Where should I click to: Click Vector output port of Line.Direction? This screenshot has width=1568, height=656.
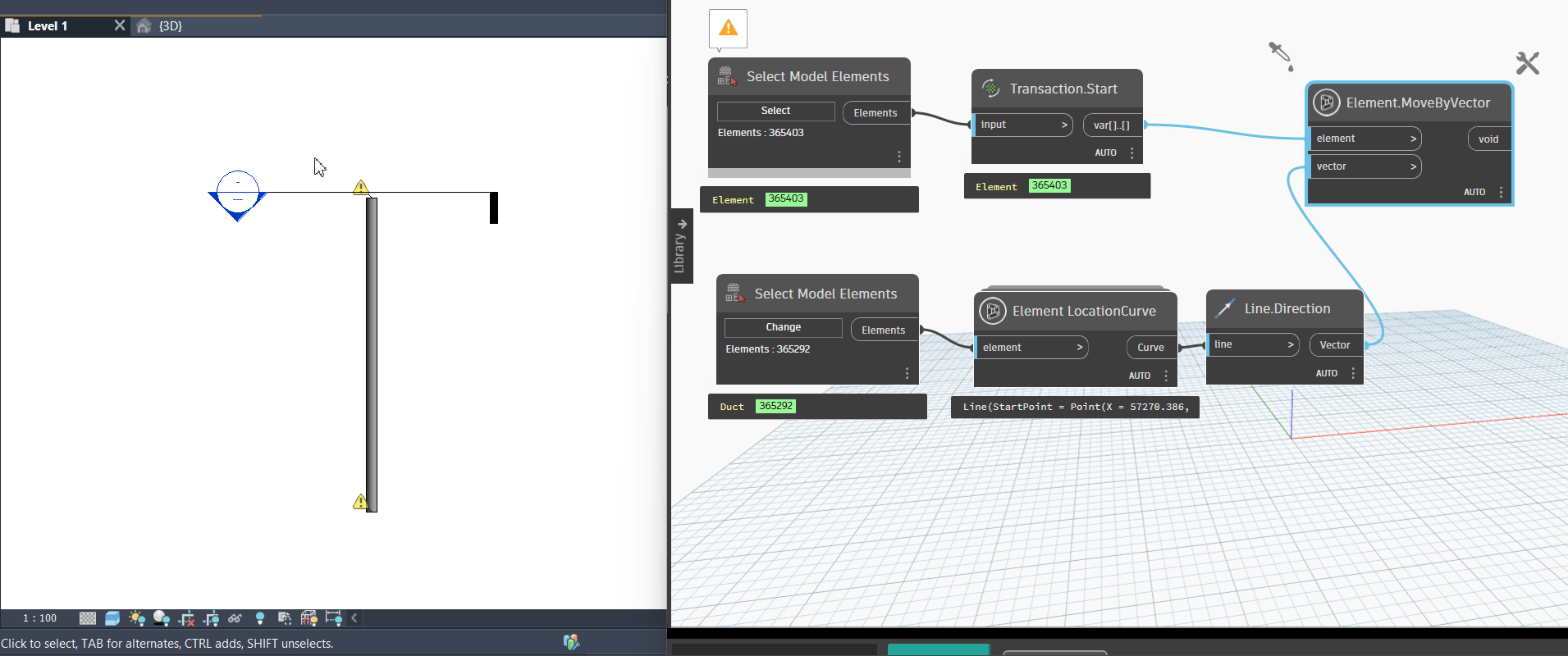pyautogui.click(x=1335, y=345)
